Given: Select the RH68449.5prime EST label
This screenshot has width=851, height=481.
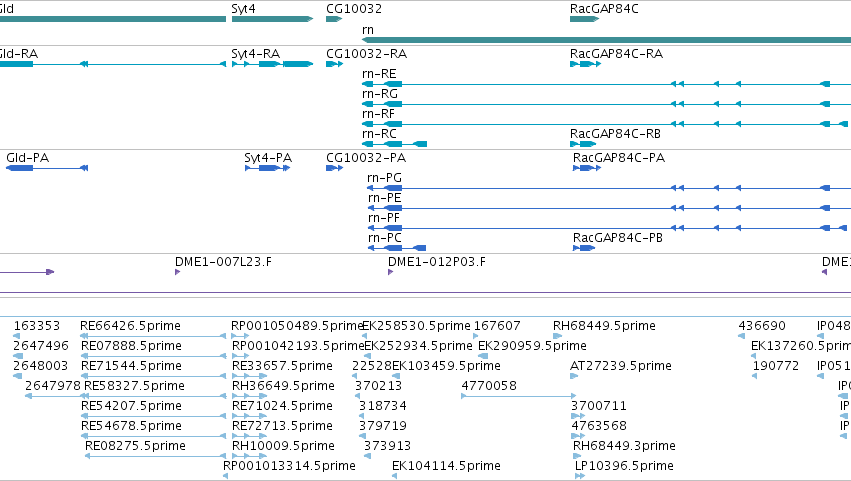Looking at the screenshot, I should [x=604, y=326].
